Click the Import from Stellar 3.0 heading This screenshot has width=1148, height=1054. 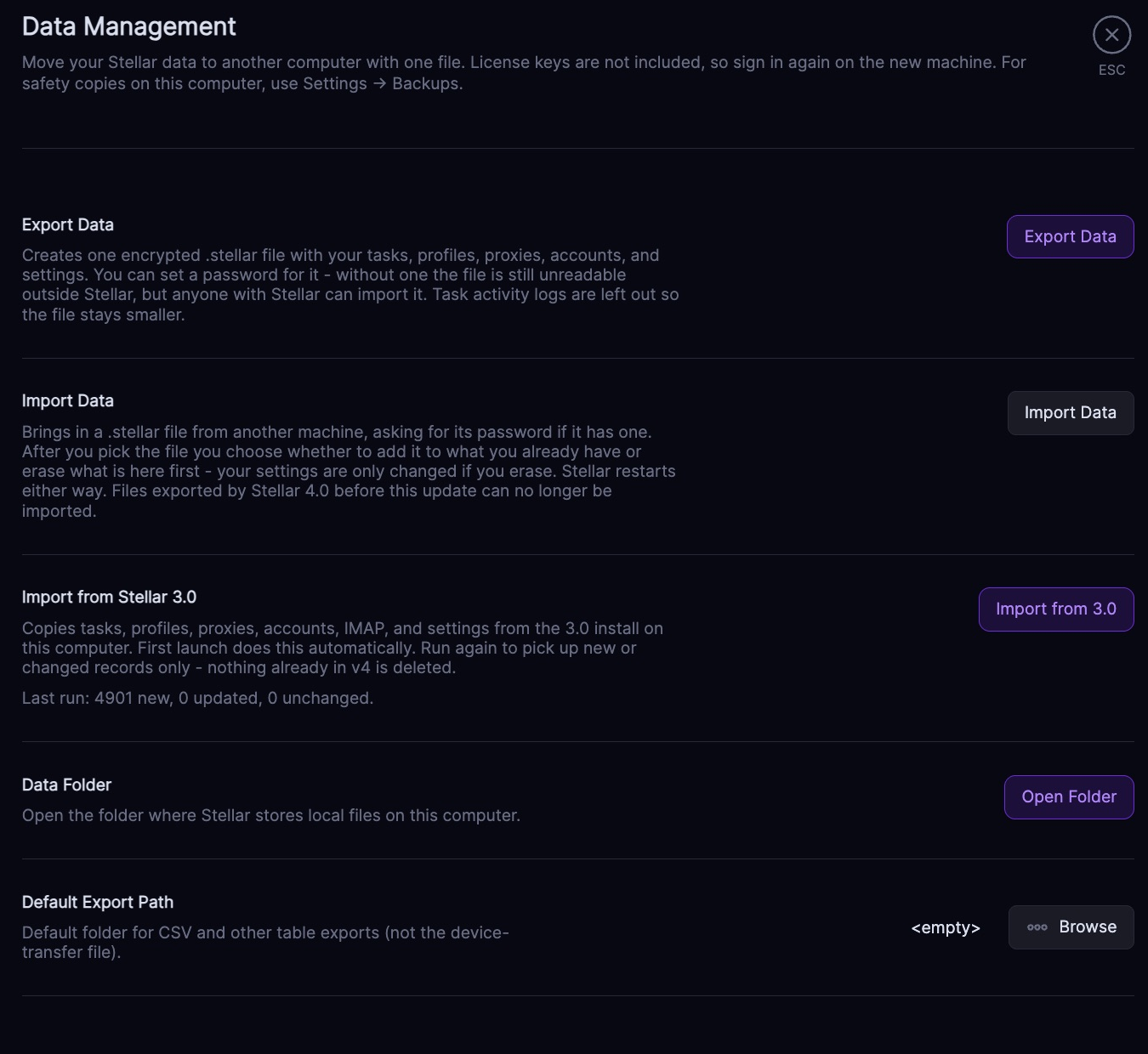coord(109,598)
